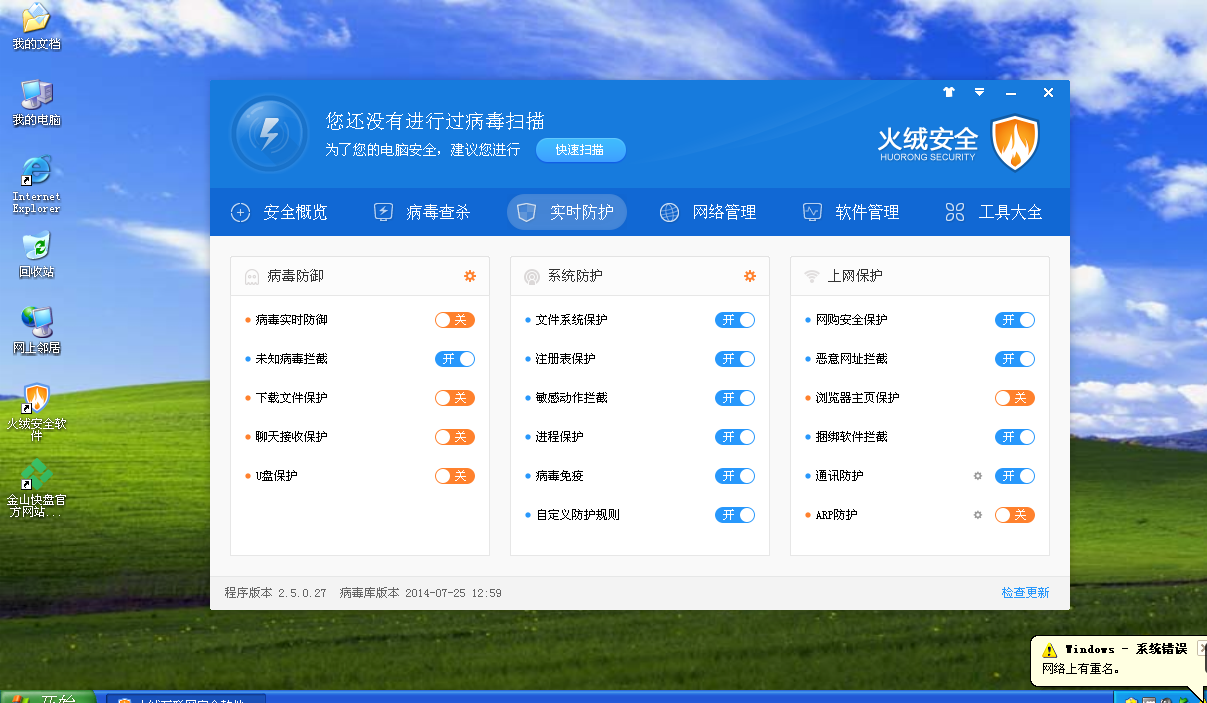This screenshot has width=1207, height=703.
Task: Enable the 病毒实时防御 toggle
Action: pos(454,320)
